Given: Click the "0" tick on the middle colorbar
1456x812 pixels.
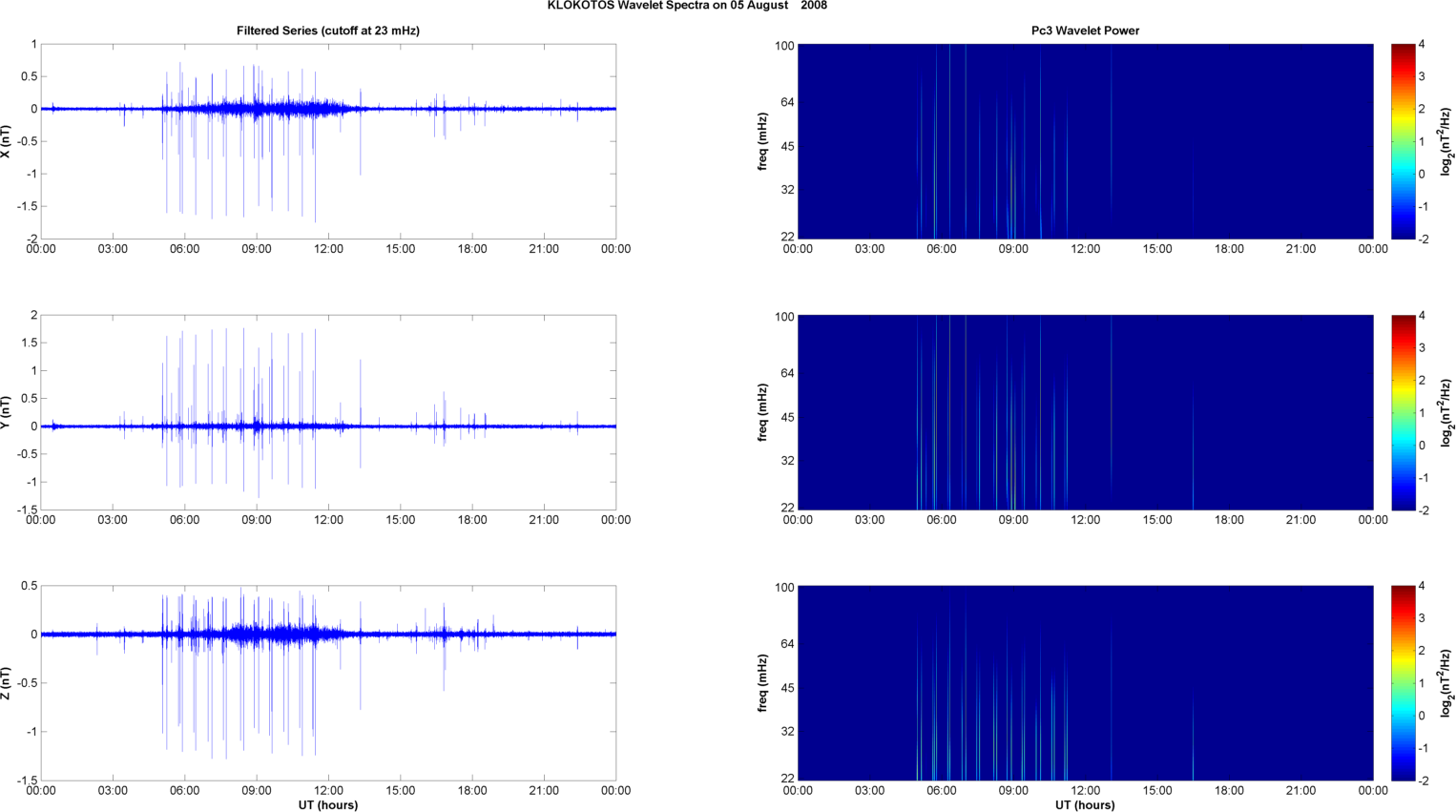Looking at the screenshot, I should 1422,446.
